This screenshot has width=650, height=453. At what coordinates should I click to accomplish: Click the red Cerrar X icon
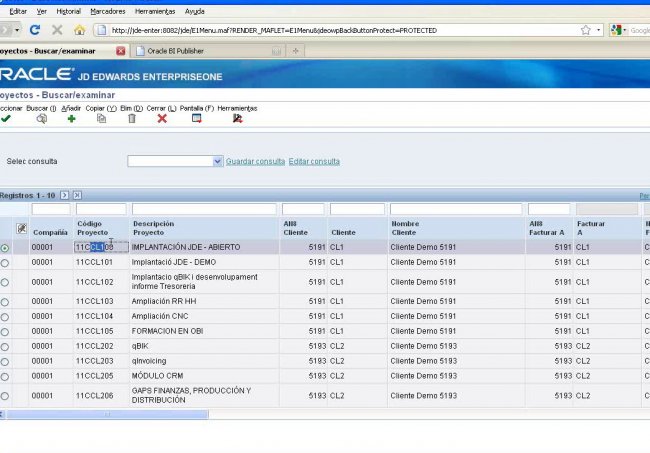coord(162,119)
